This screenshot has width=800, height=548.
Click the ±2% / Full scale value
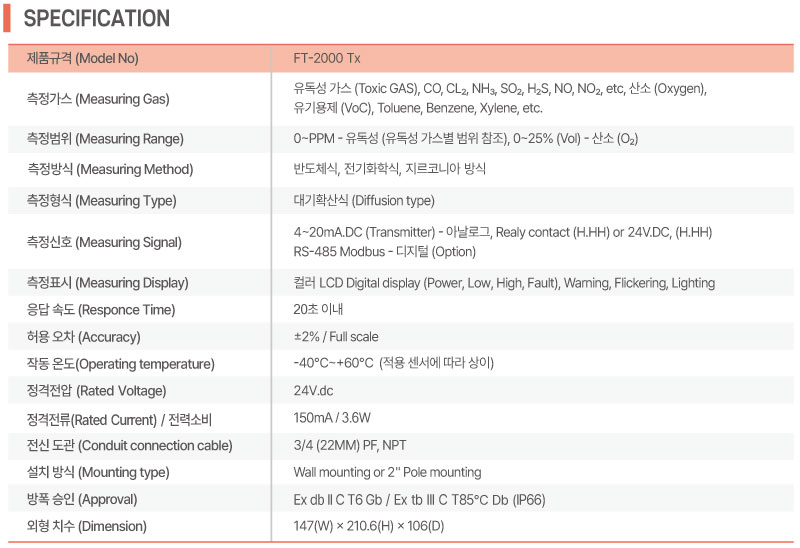tap(336, 337)
